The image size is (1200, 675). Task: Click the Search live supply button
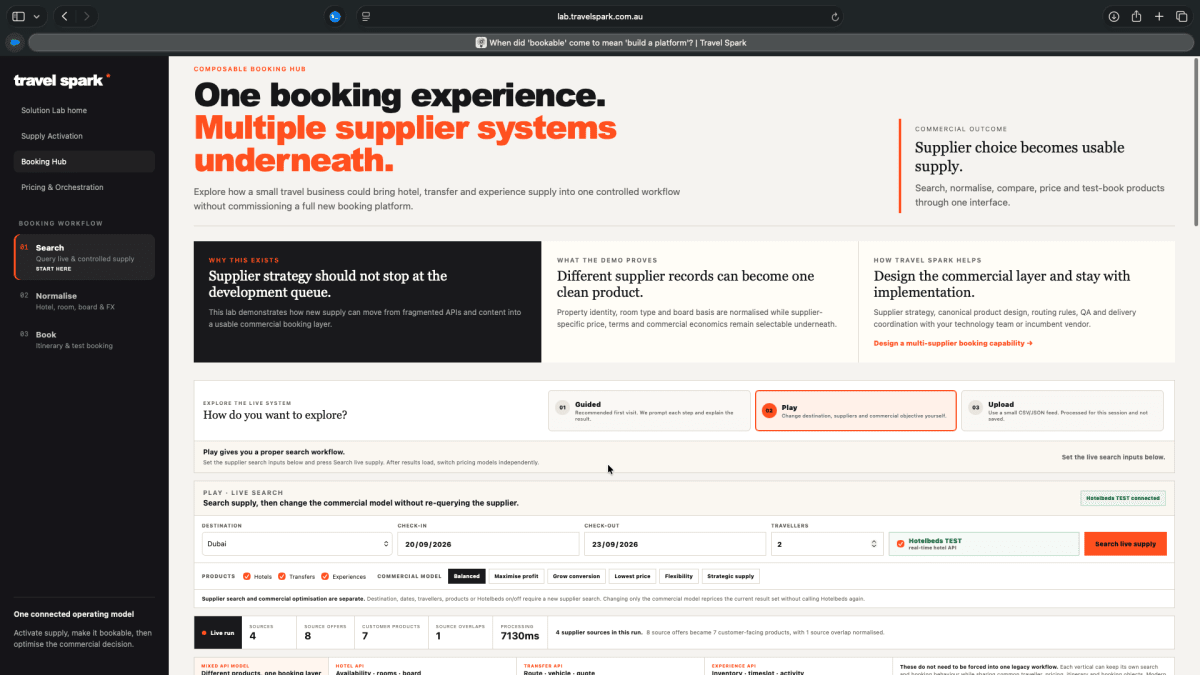pos(1125,544)
